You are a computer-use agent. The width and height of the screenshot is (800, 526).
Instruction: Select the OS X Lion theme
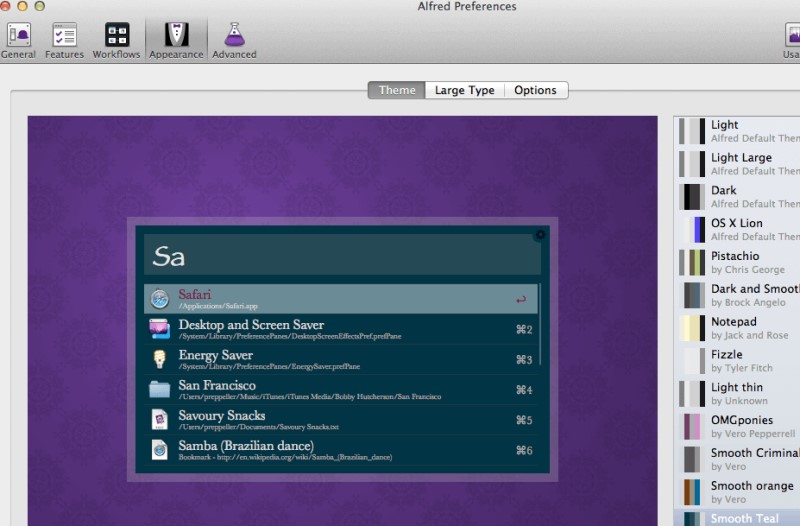pyautogui.click(x=737, y=229)
